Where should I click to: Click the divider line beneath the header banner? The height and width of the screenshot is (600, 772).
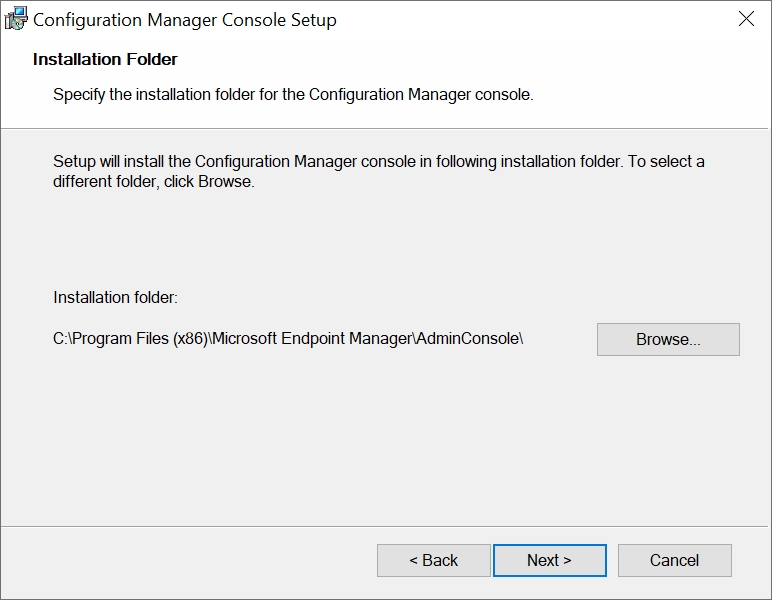point(386,128)
